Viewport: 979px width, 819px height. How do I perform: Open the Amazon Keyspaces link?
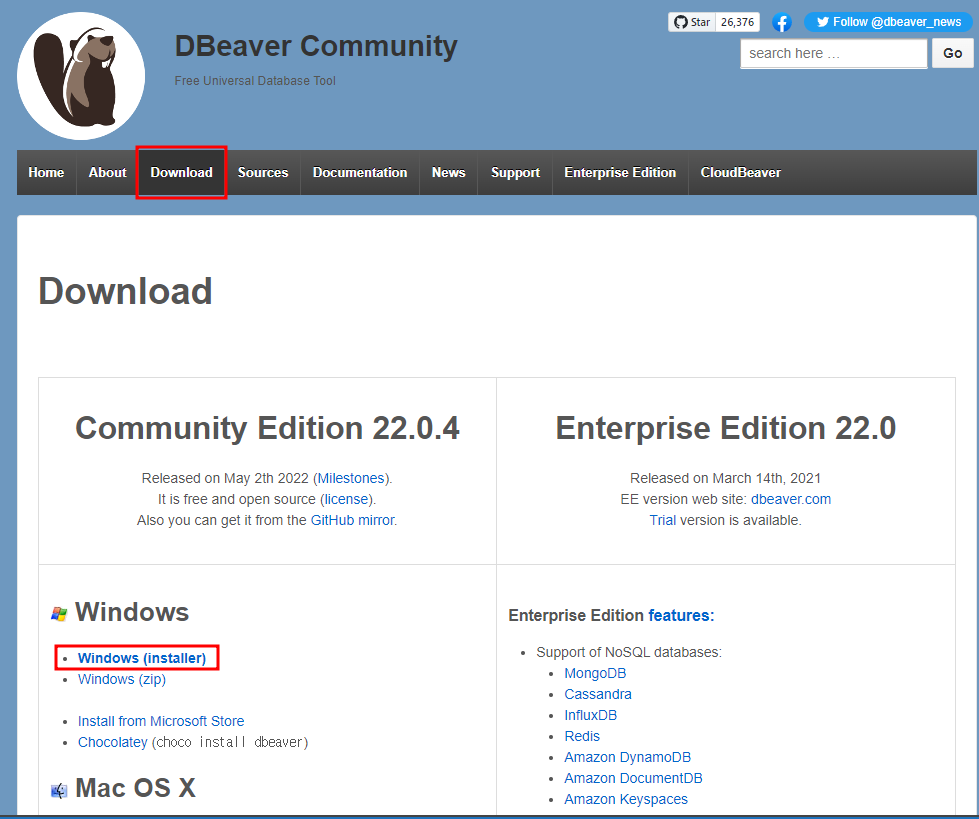pyautogui.click(x=626, y=799)
